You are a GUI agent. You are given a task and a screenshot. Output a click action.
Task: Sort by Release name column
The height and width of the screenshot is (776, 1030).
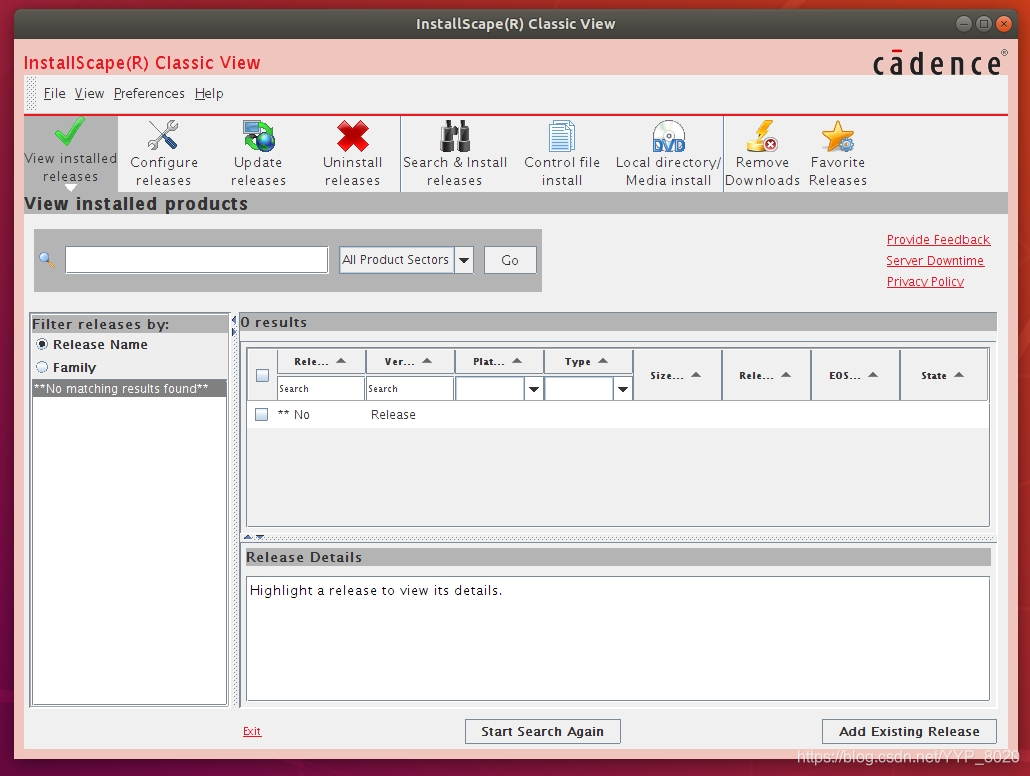click(x=321, y=361)
